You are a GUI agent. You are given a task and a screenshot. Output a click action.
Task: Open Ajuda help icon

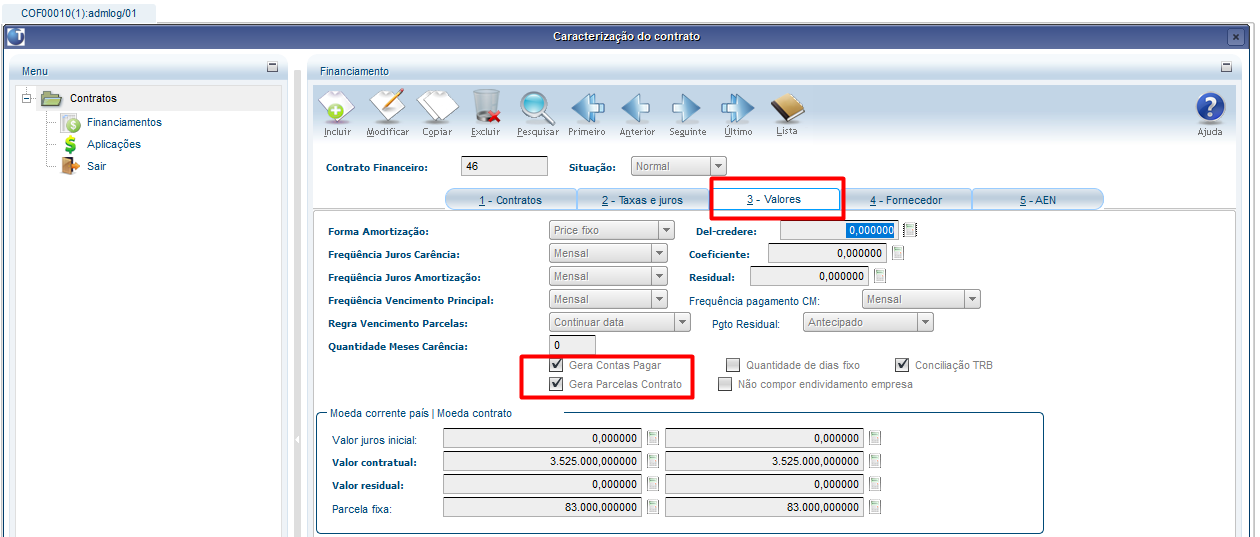coord(1210,108)
